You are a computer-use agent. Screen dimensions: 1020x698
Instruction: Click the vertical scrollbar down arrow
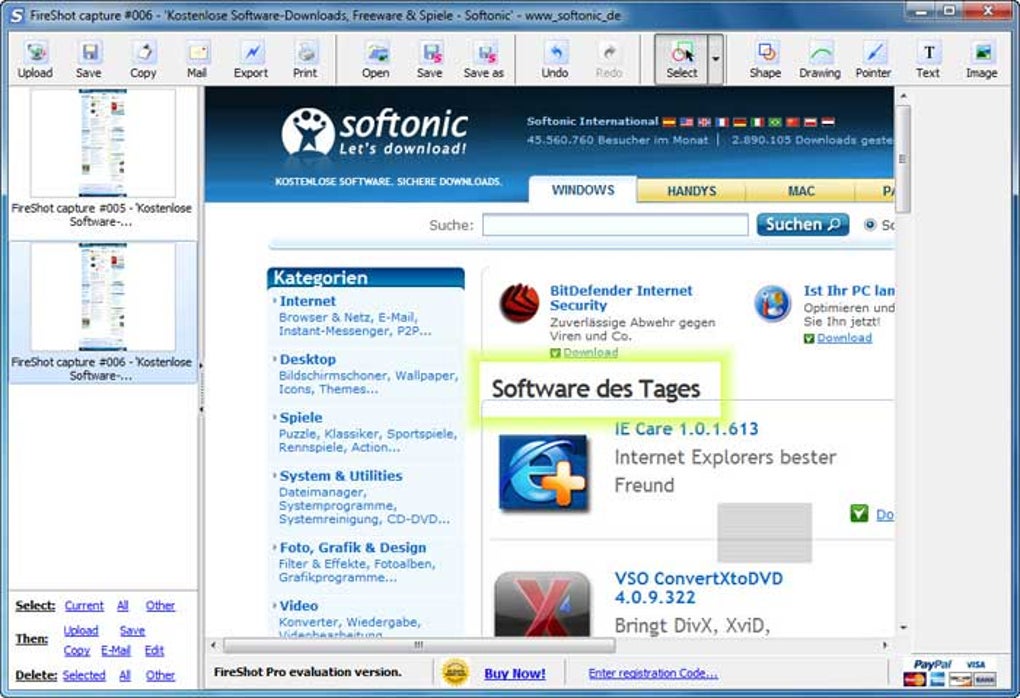point(903,628)
